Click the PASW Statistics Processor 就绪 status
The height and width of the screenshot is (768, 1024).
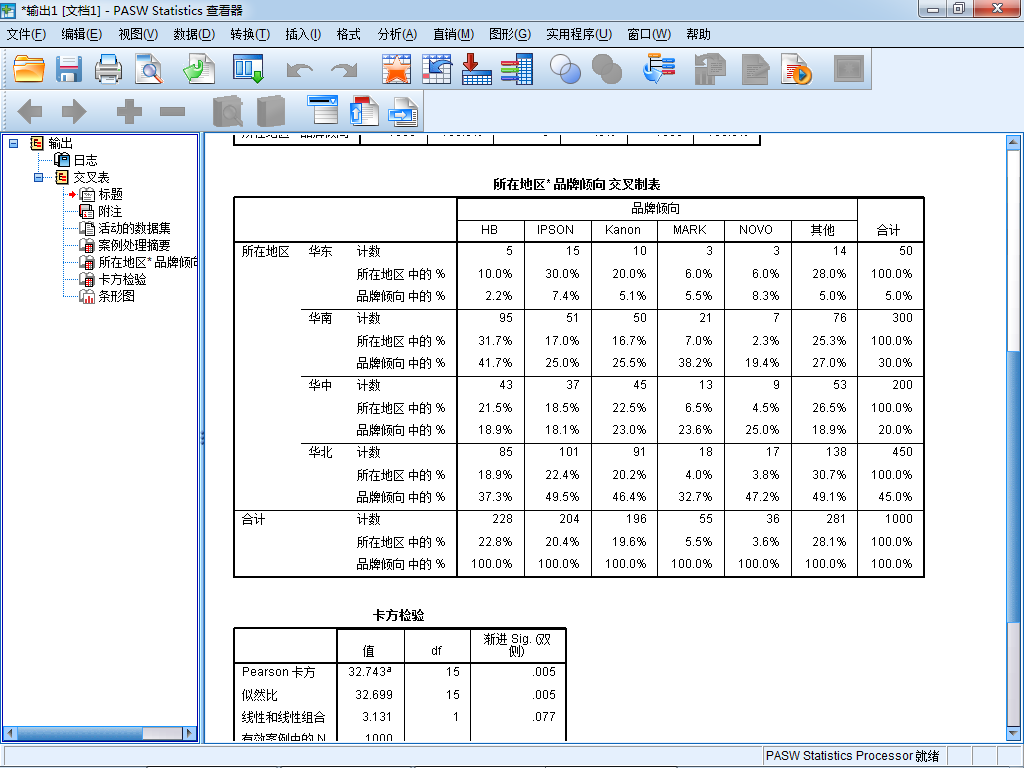[x=852, y=756]
